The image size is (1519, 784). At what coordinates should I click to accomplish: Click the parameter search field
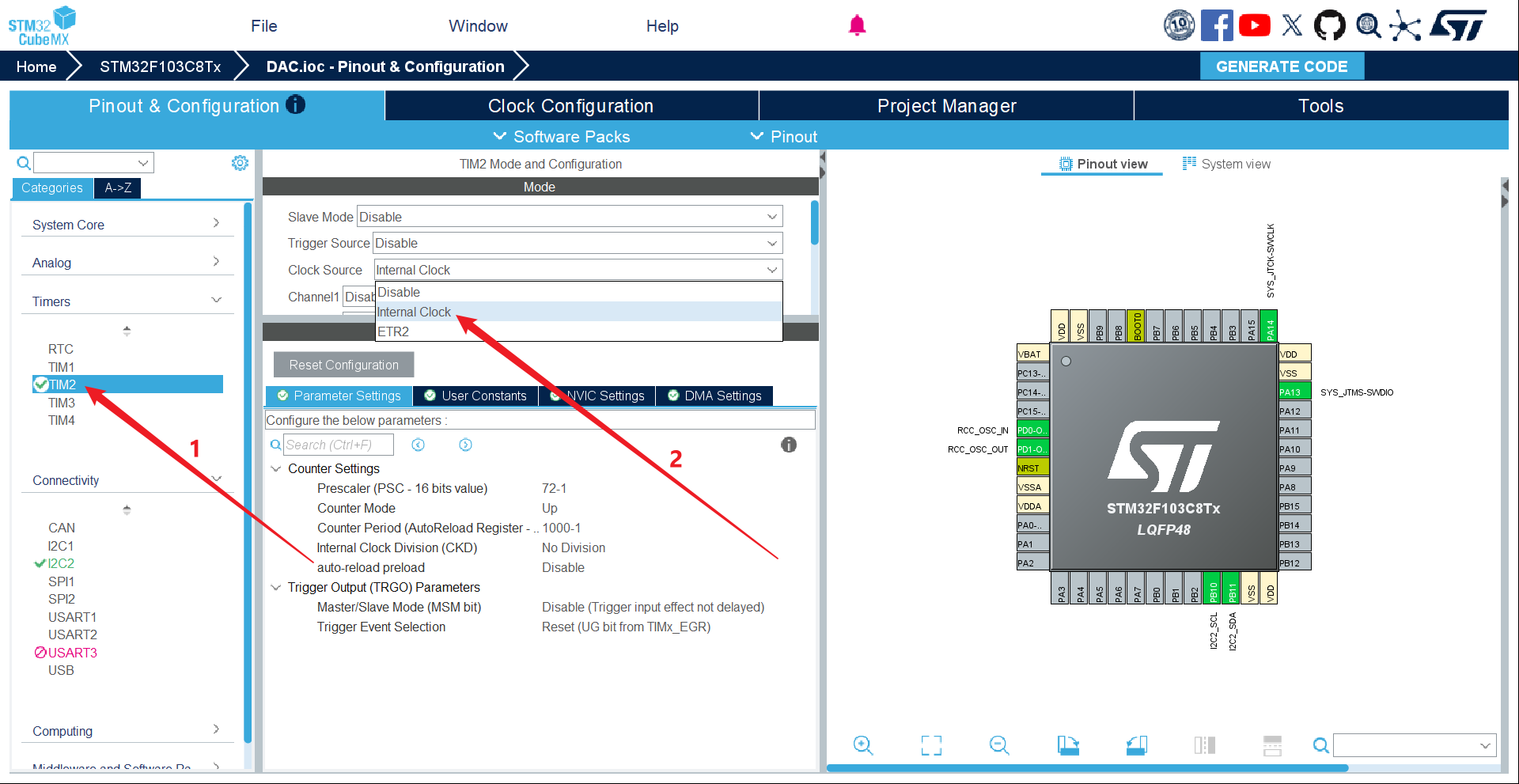[339, 445]
